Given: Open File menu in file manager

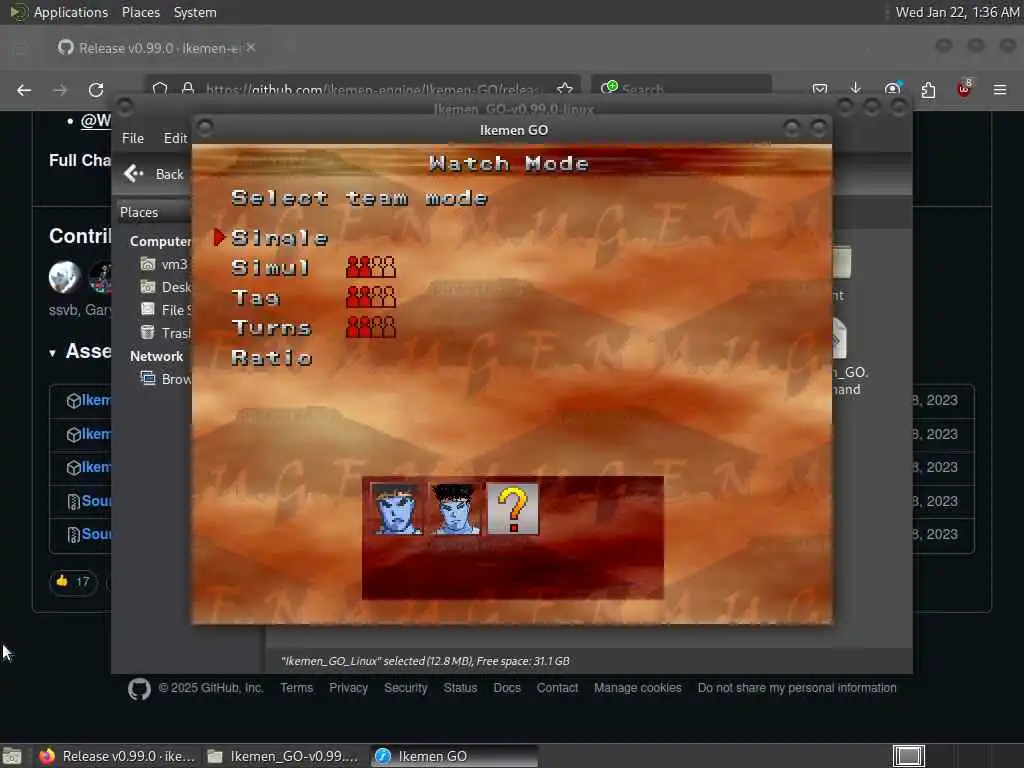Looking at the screenshot, I should pos(133,138).
